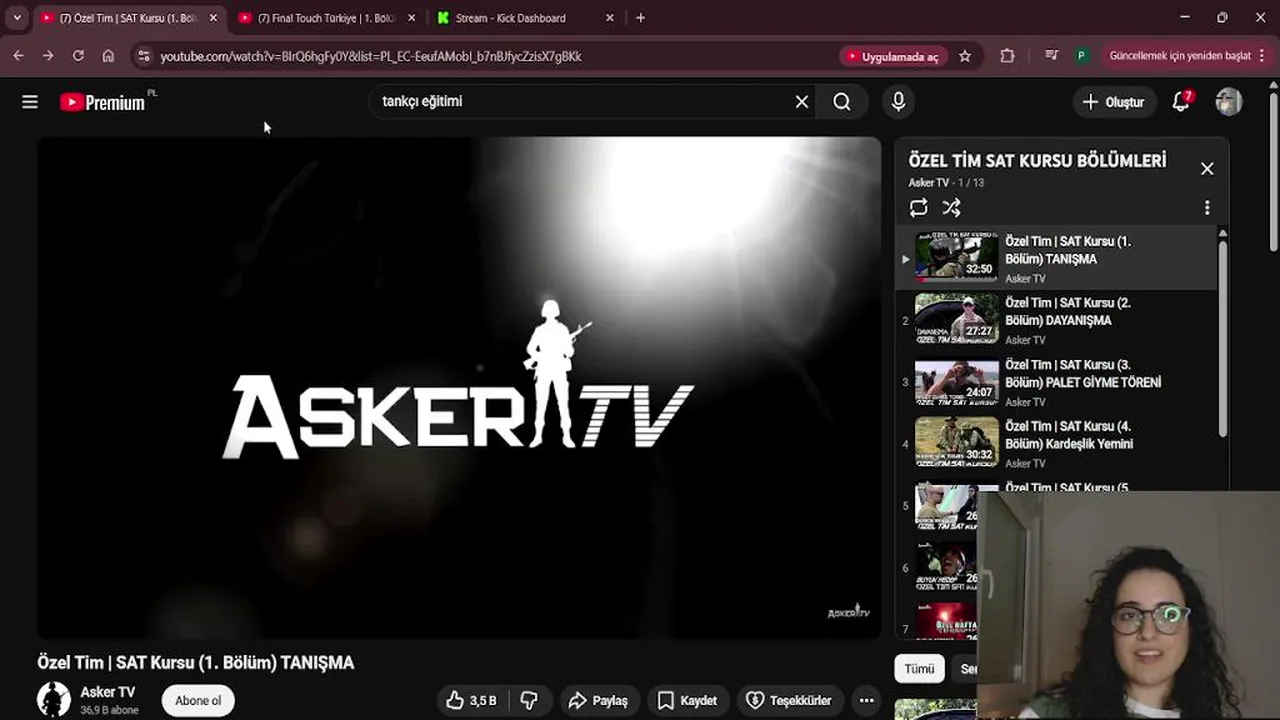Click the page vertical scrollbar
This screenshot has height=720, width=1280.
pos(1273,170)
